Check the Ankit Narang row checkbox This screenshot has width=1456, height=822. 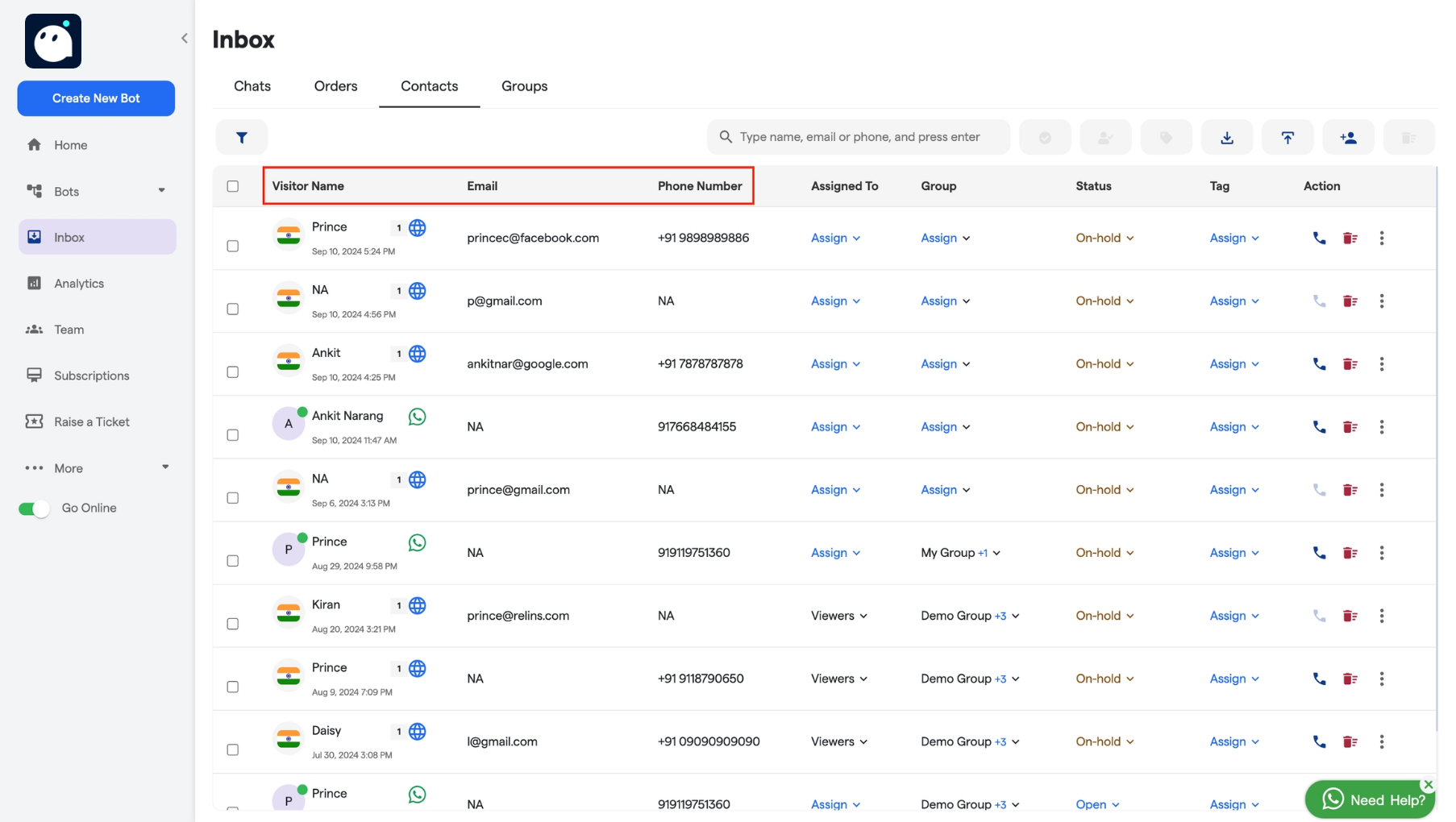click(232, 434)
